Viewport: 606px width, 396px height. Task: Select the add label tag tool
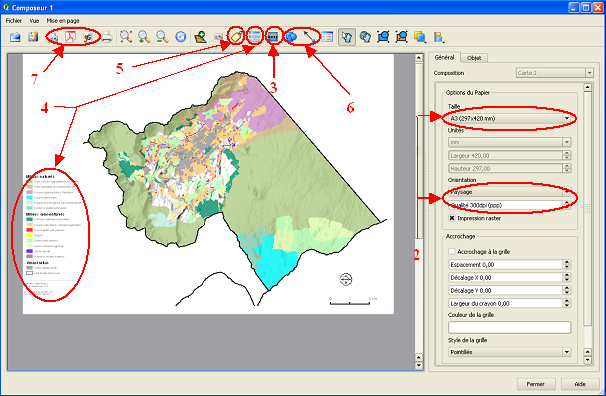pos(236,37)
